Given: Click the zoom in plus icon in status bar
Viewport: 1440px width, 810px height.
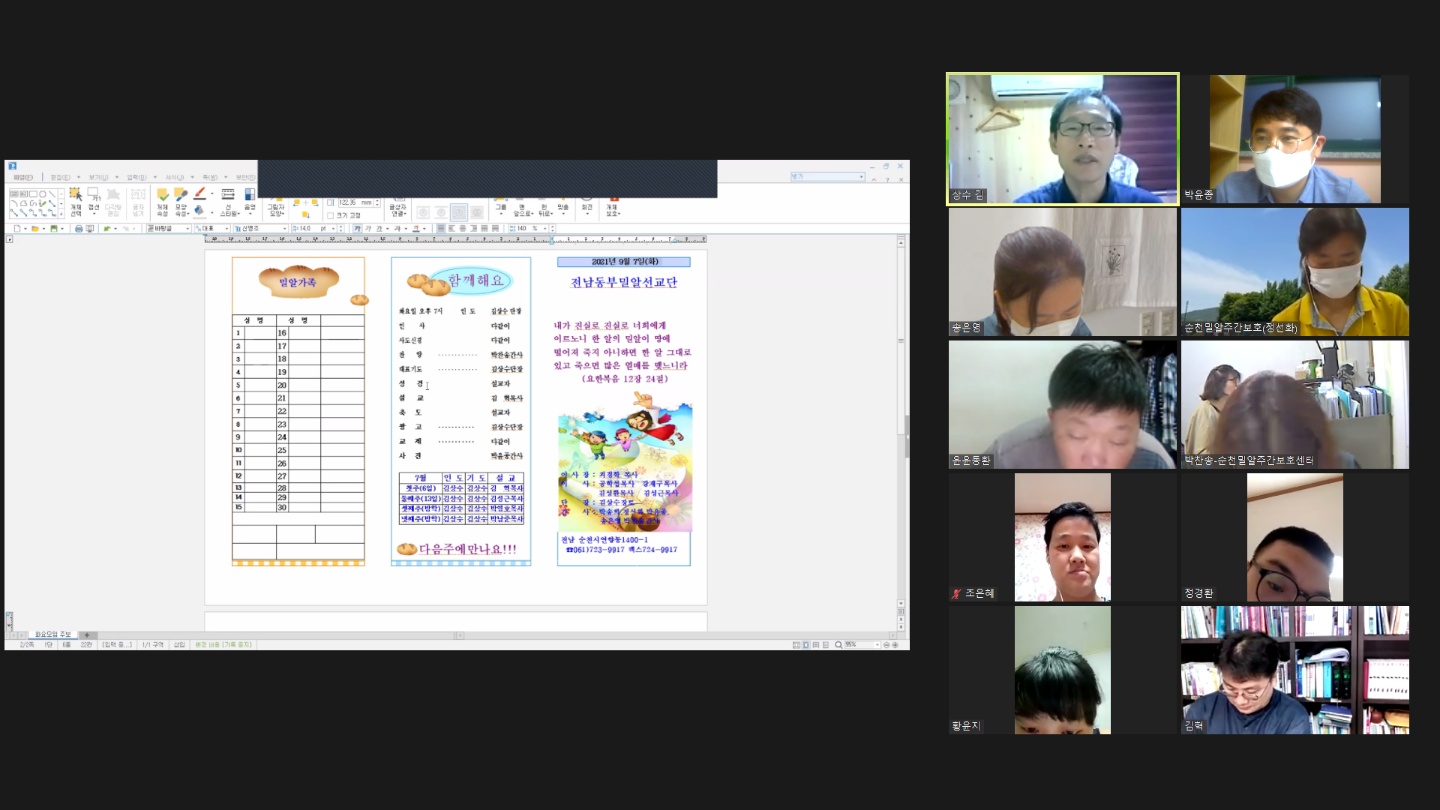Looking at the screenshot, I should pos(894,645).
